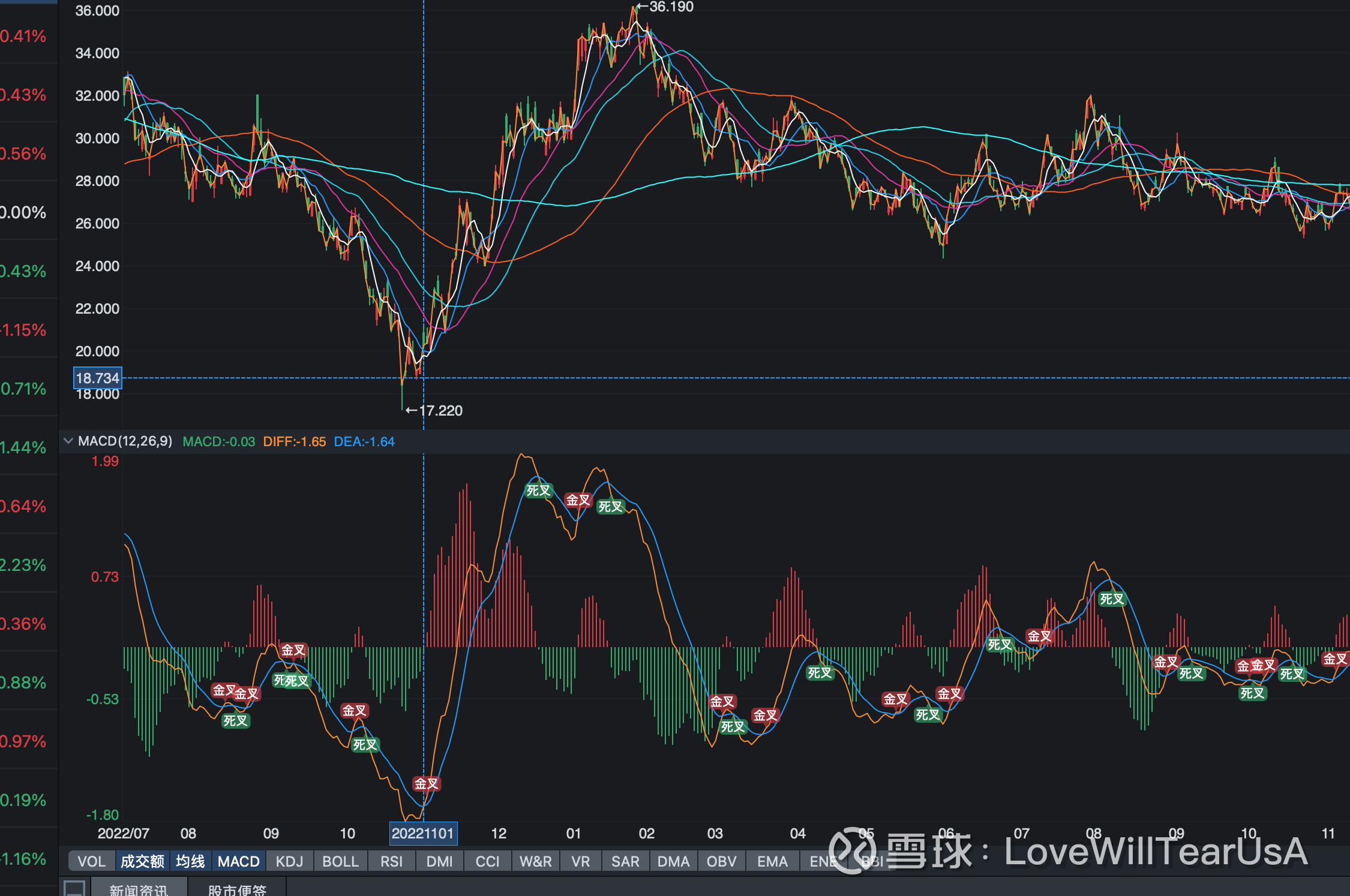This screenshot has width=1350, height=896.
Task: Enable the VOL indicator
Action: pos(91,861)
